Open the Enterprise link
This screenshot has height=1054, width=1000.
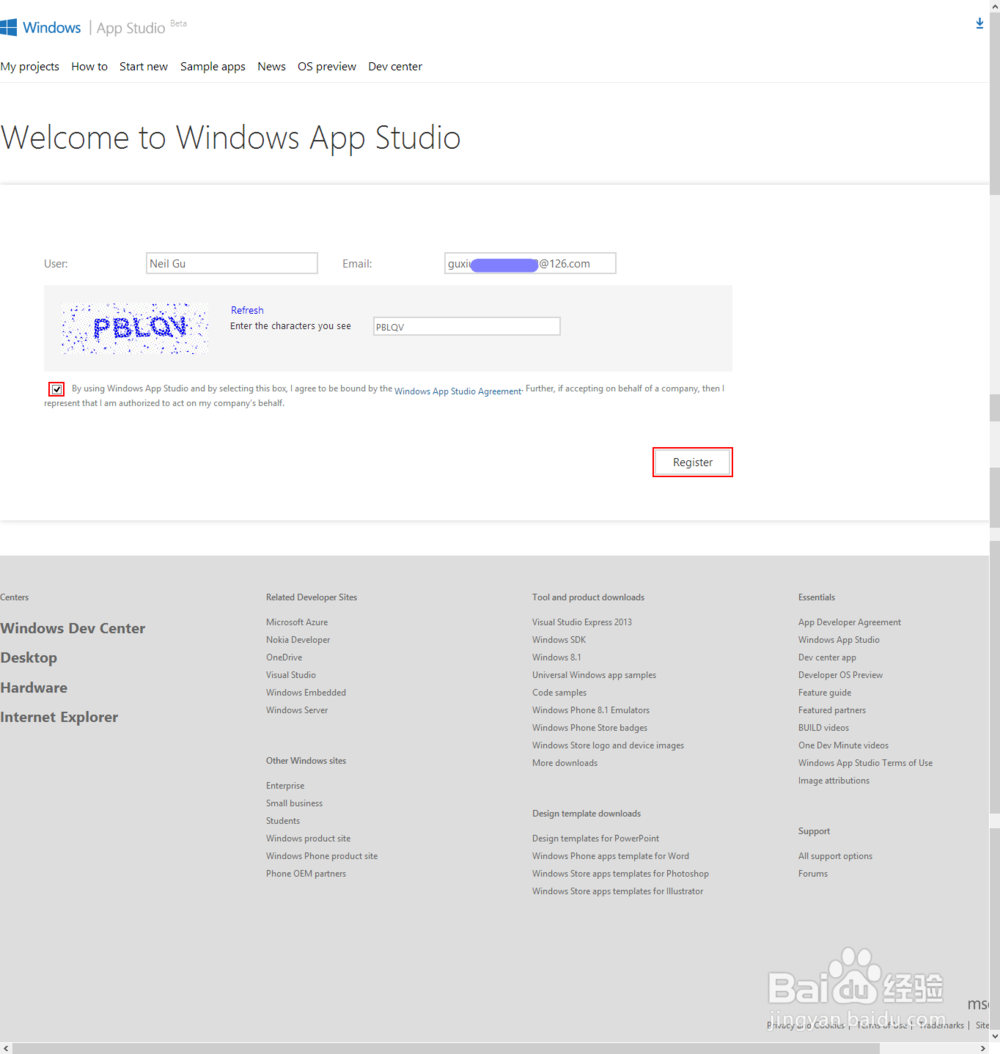click(x=285, y=786)
